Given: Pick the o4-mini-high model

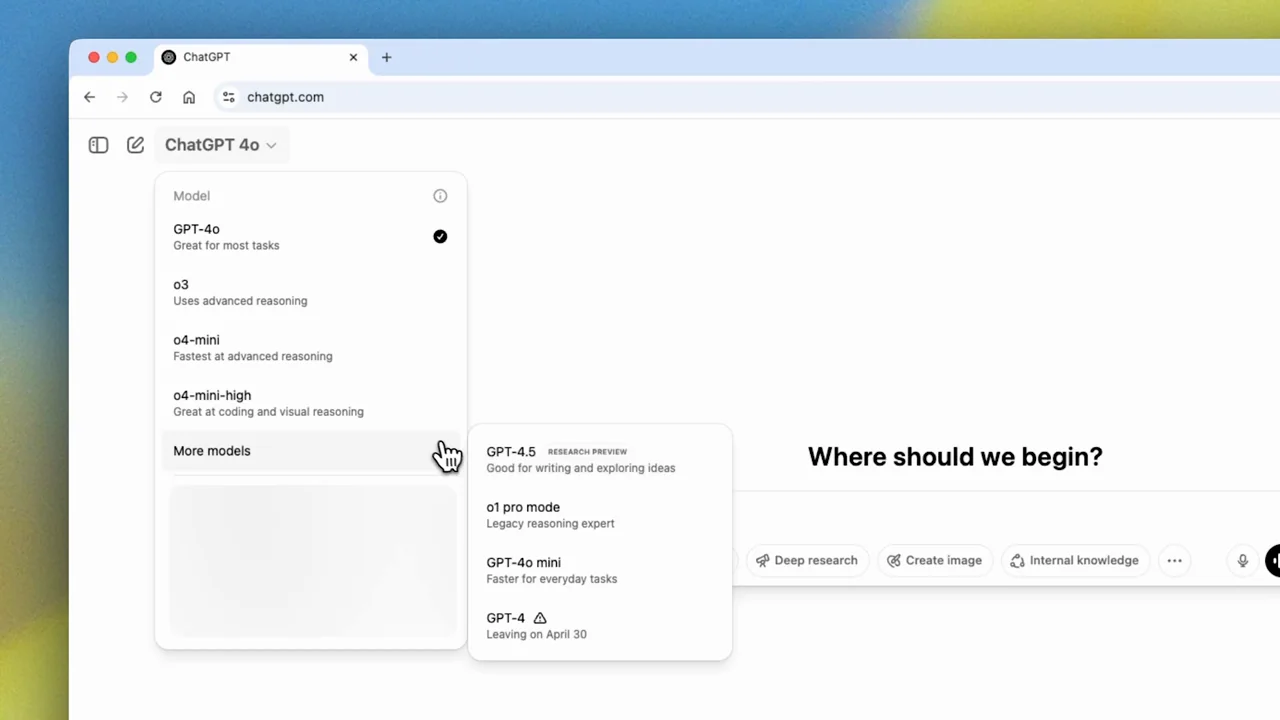Looking at the screenshot, I should click(310, 403).
